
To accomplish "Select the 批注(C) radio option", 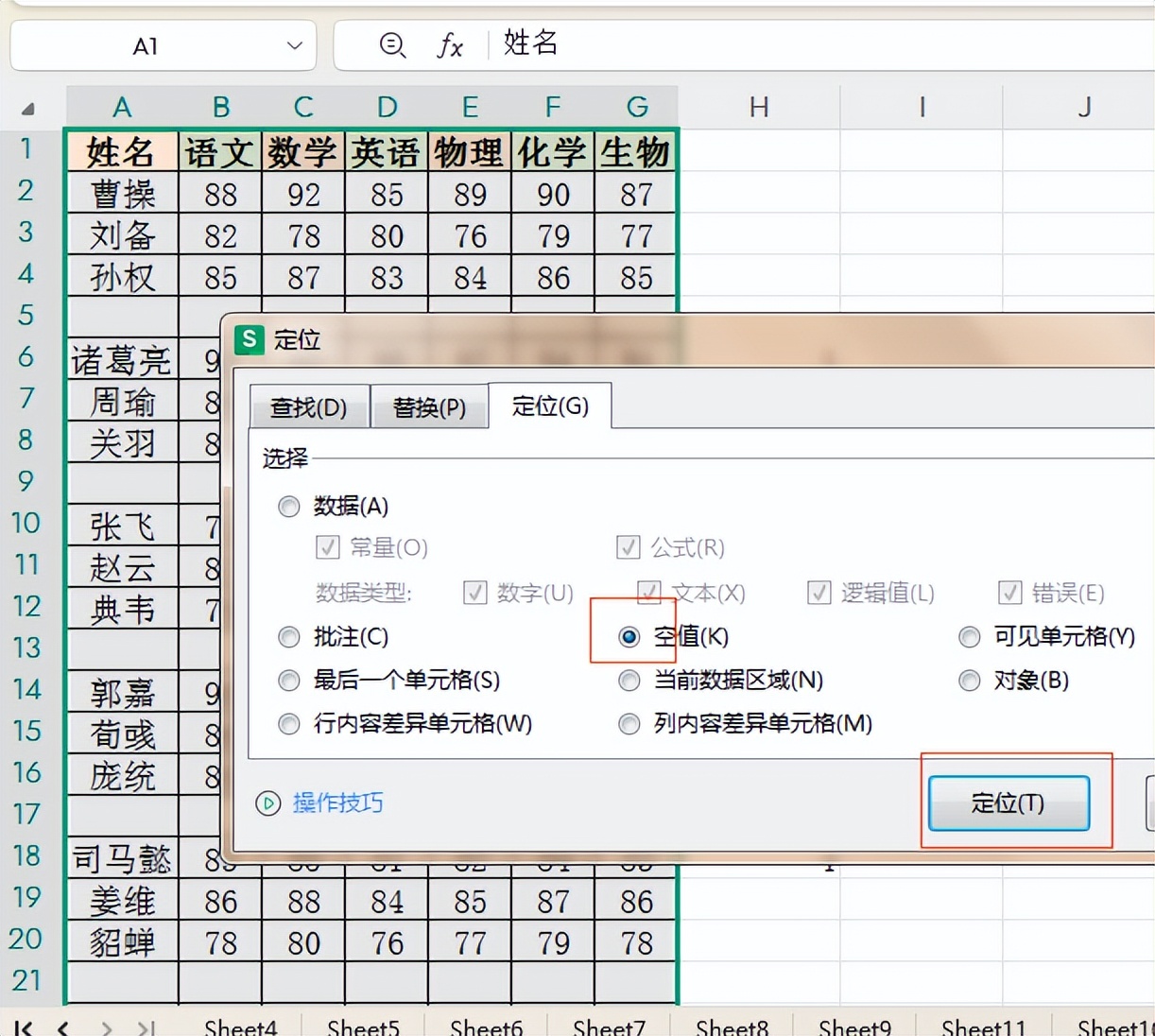I will pyautogui.click(x=289, y=638).
